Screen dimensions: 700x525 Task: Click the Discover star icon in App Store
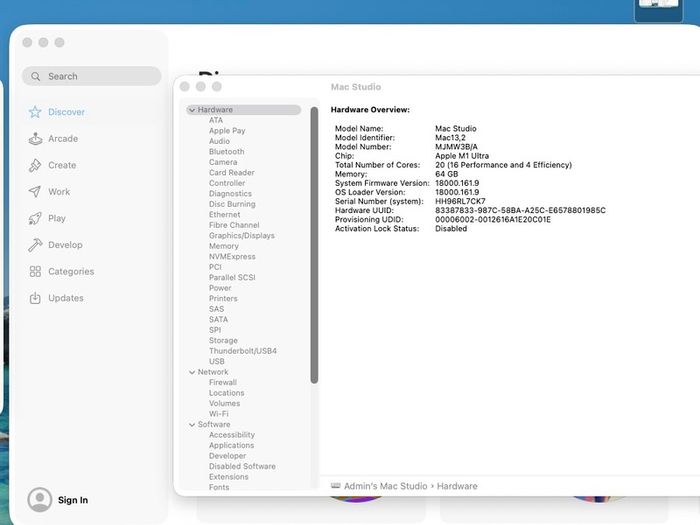click(35, 112)
